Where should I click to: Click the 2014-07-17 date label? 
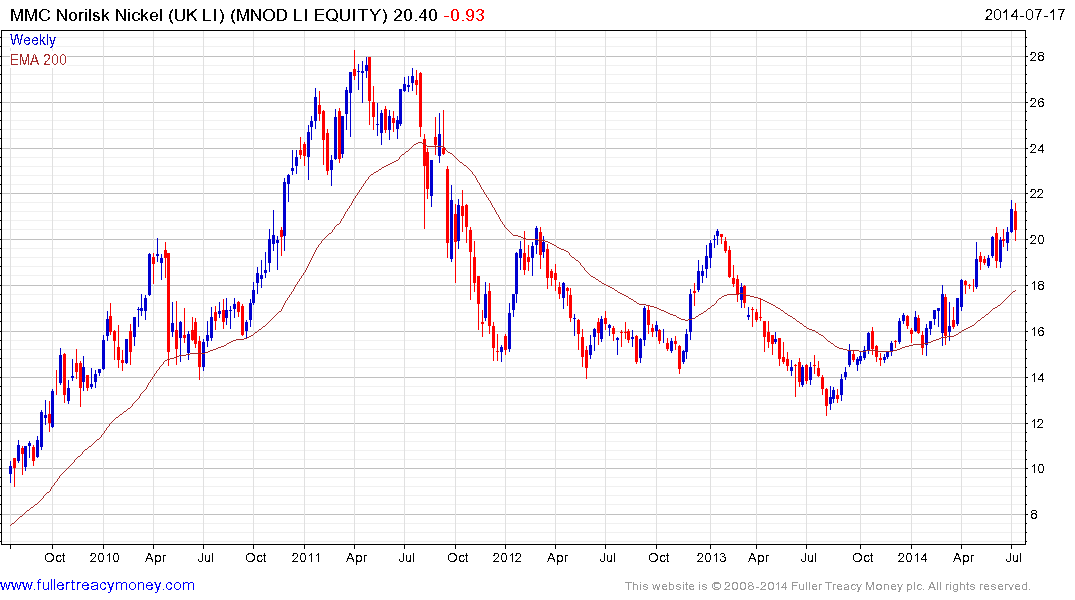pos(1024,14)
